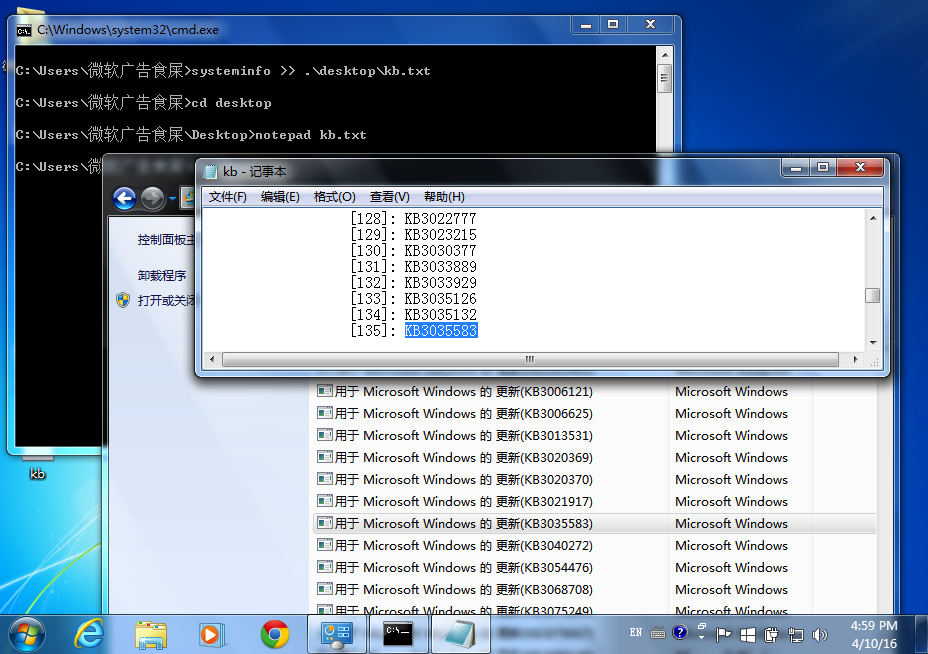Click the cmd window scrollbar thumb
928x654 pixels.
[x=665, y=78]
